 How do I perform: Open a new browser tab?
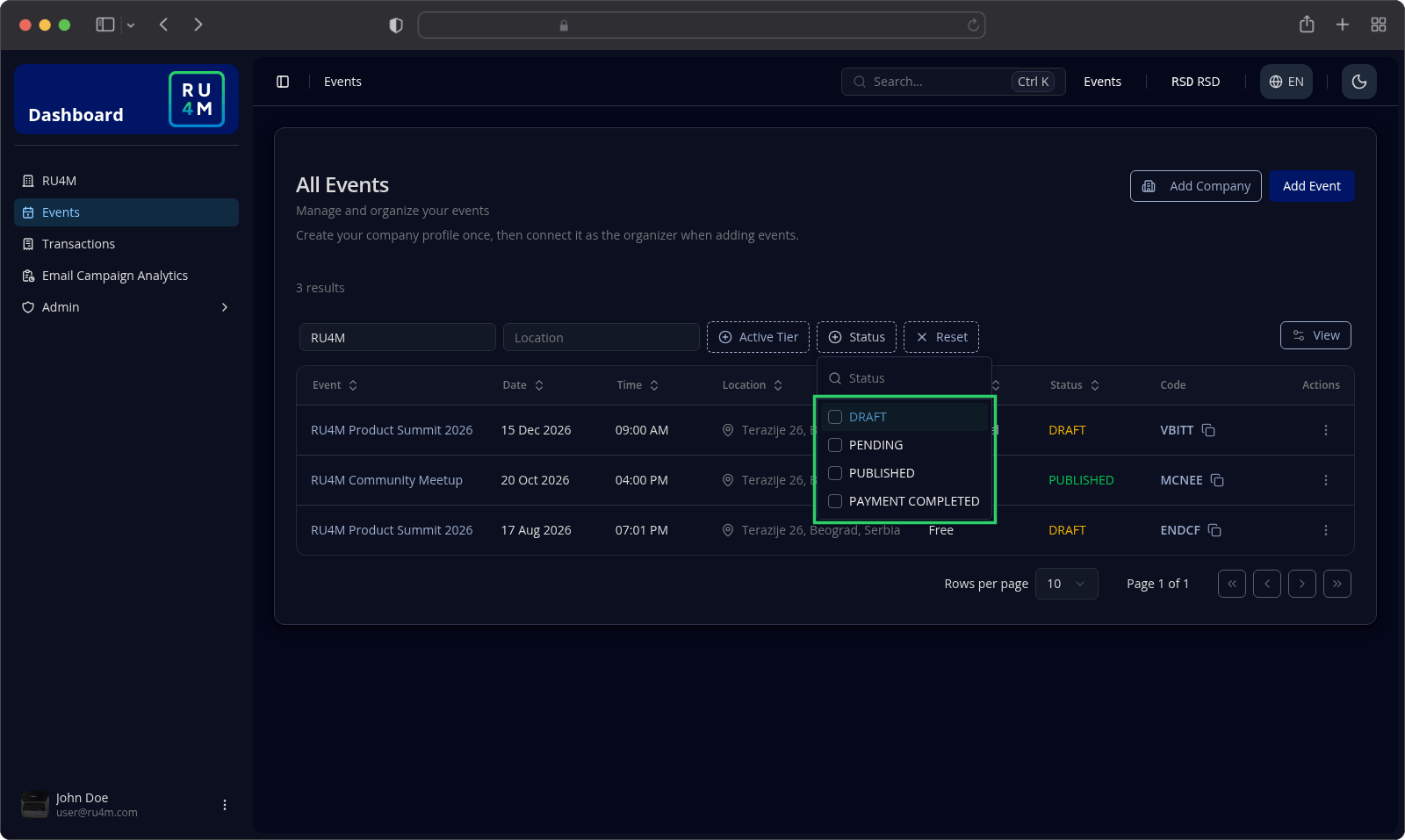pyautogui.click(x=1343, y=25)
